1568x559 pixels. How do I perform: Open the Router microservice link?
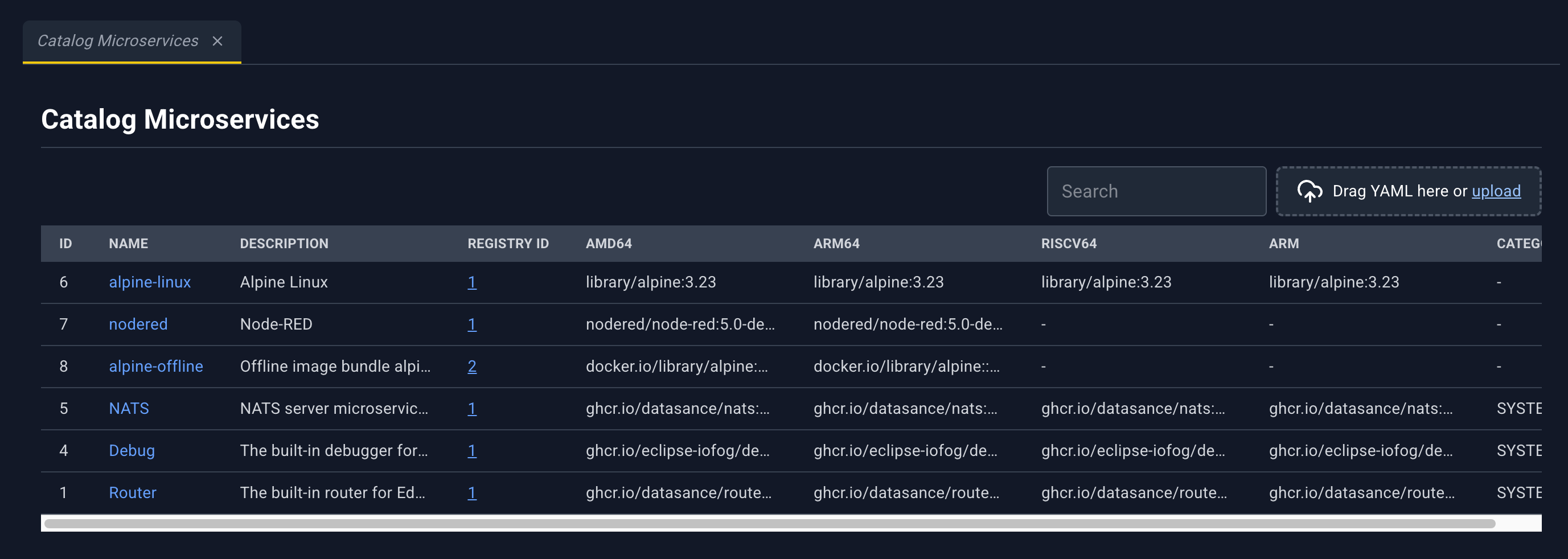pyautogui.click(x=133, y=493)
